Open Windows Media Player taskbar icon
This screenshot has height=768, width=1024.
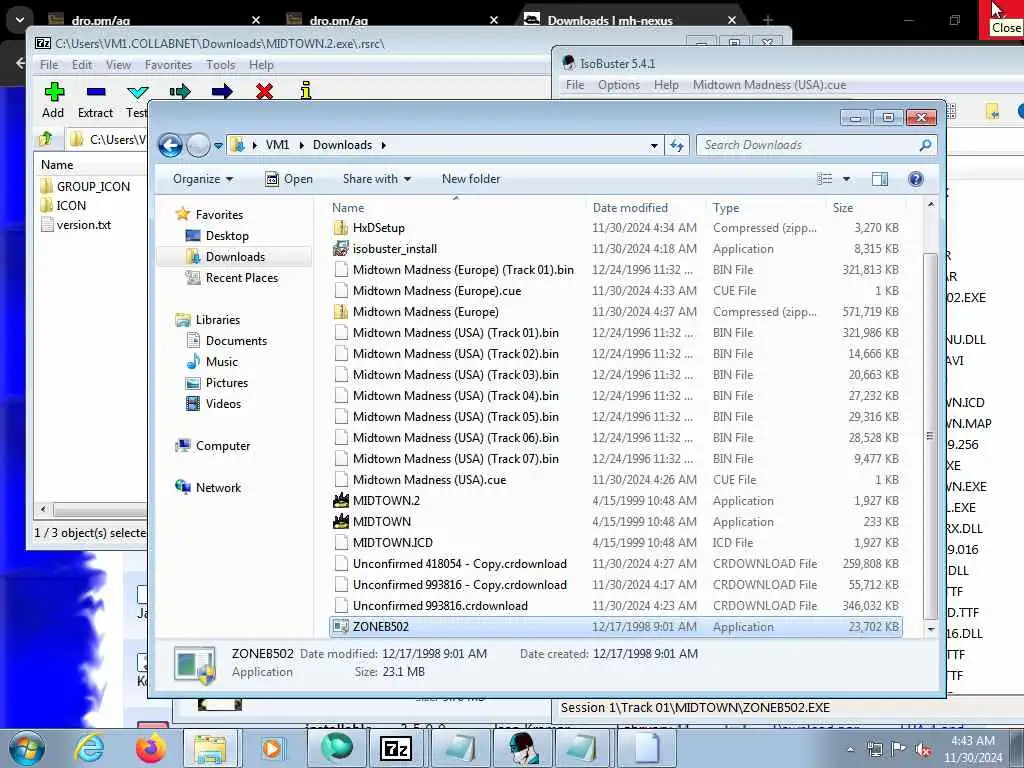point(271,748)
